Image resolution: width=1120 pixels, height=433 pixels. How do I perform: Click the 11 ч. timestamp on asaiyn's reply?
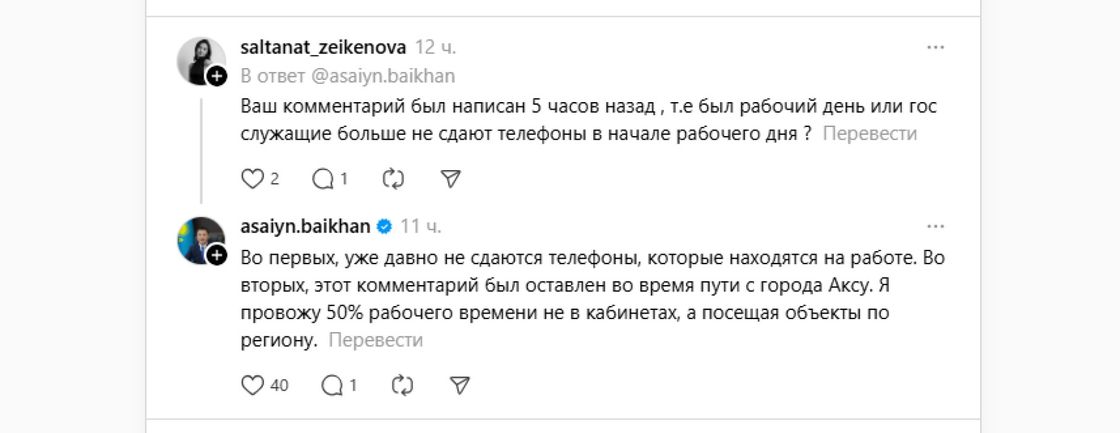coord(421,225)
